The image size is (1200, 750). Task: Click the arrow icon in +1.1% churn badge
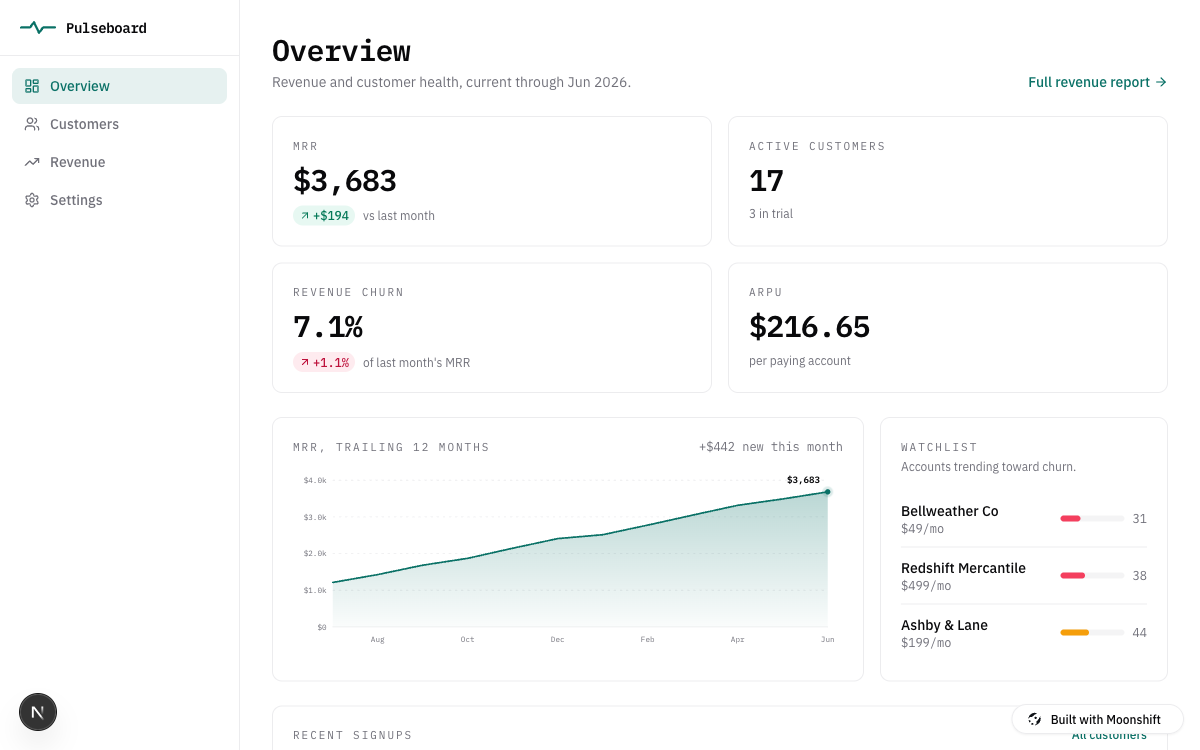[305, 363]
